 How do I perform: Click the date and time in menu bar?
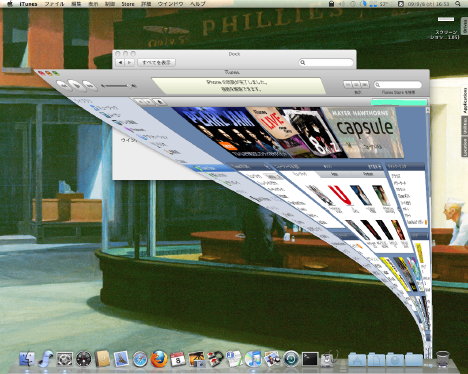[x=428, y=4]
